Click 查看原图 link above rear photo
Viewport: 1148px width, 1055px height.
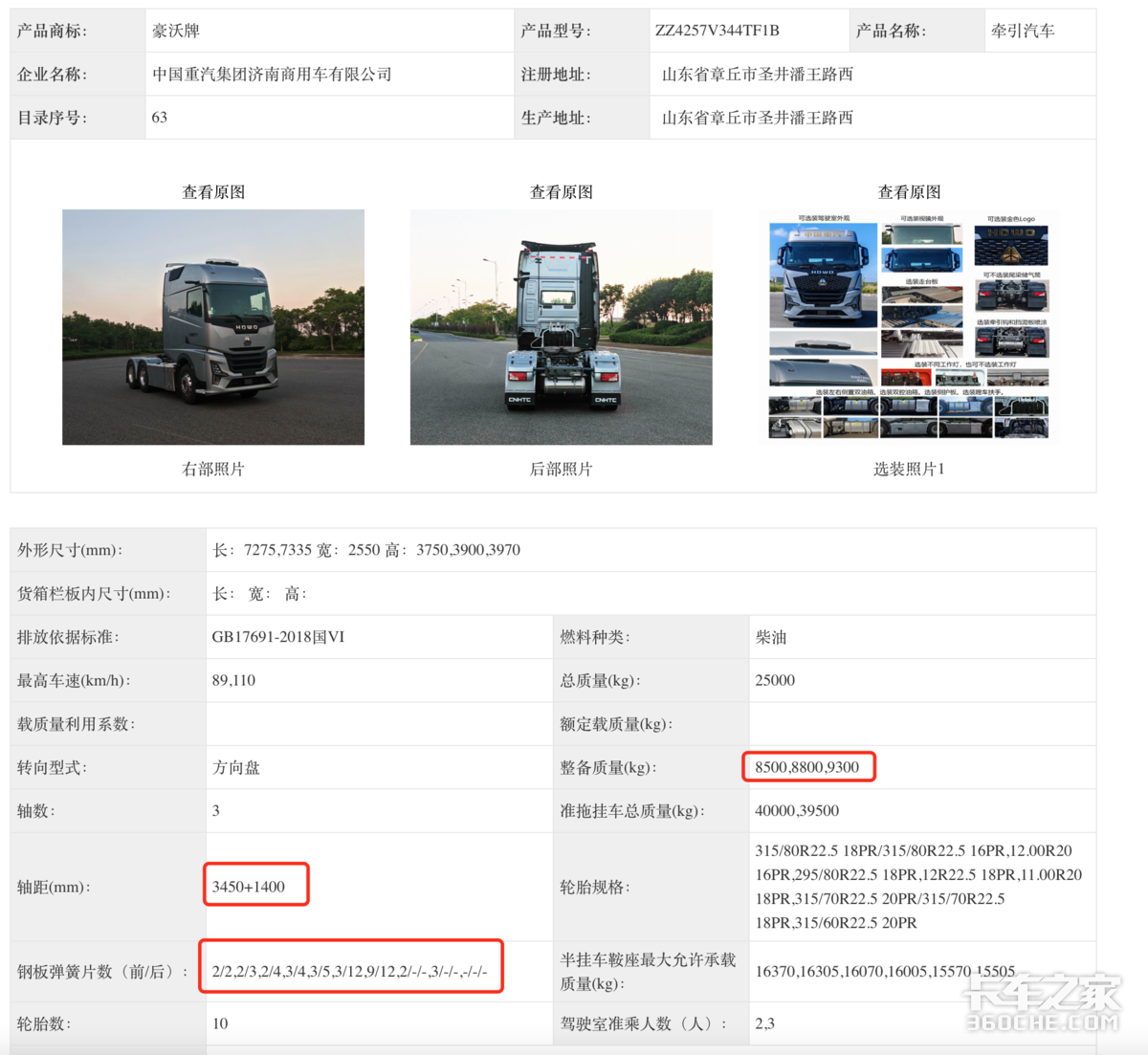[x=562, y=192]
